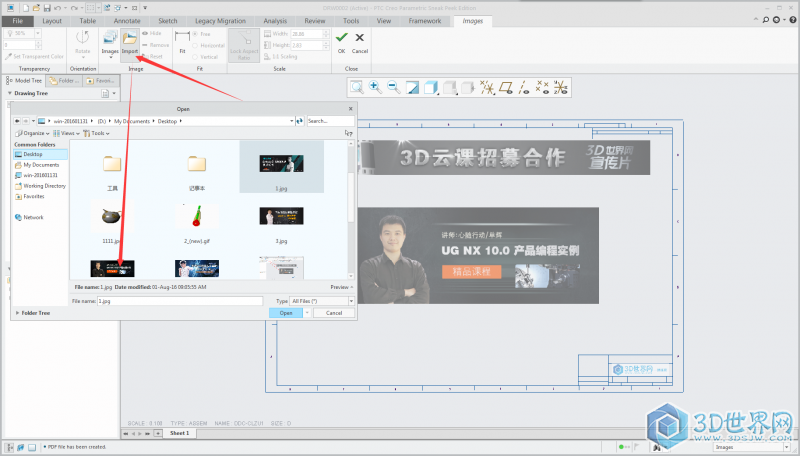This screenshot has height=456, width=800.
Task: Open the transparency percentage dropdown
Action: tap(38, 33)
